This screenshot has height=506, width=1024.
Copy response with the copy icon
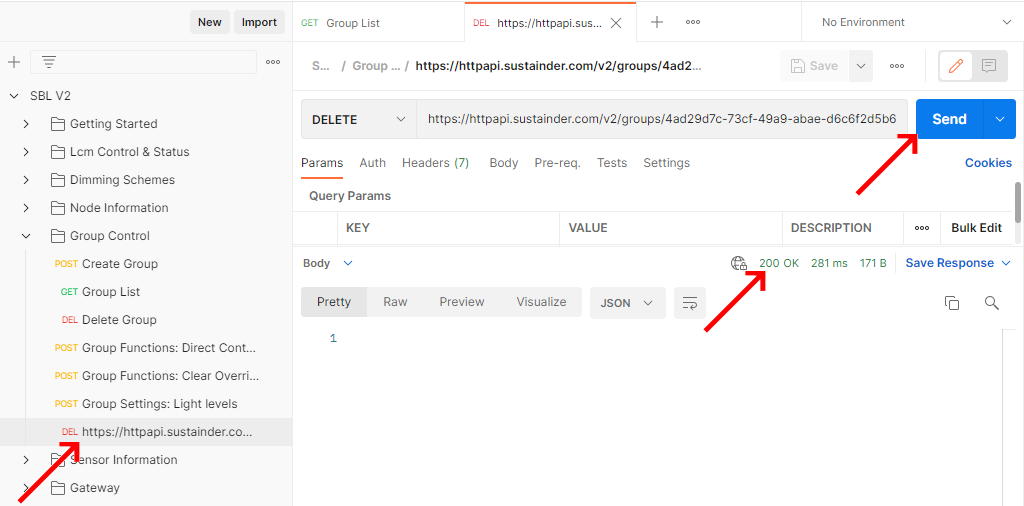click(x=952, y=303)
